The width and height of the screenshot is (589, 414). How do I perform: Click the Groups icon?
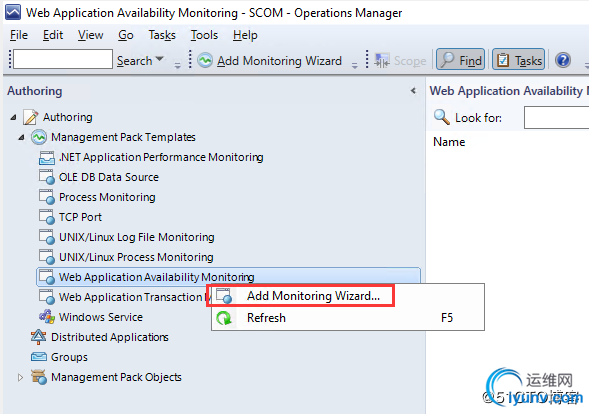click(39, 357)
